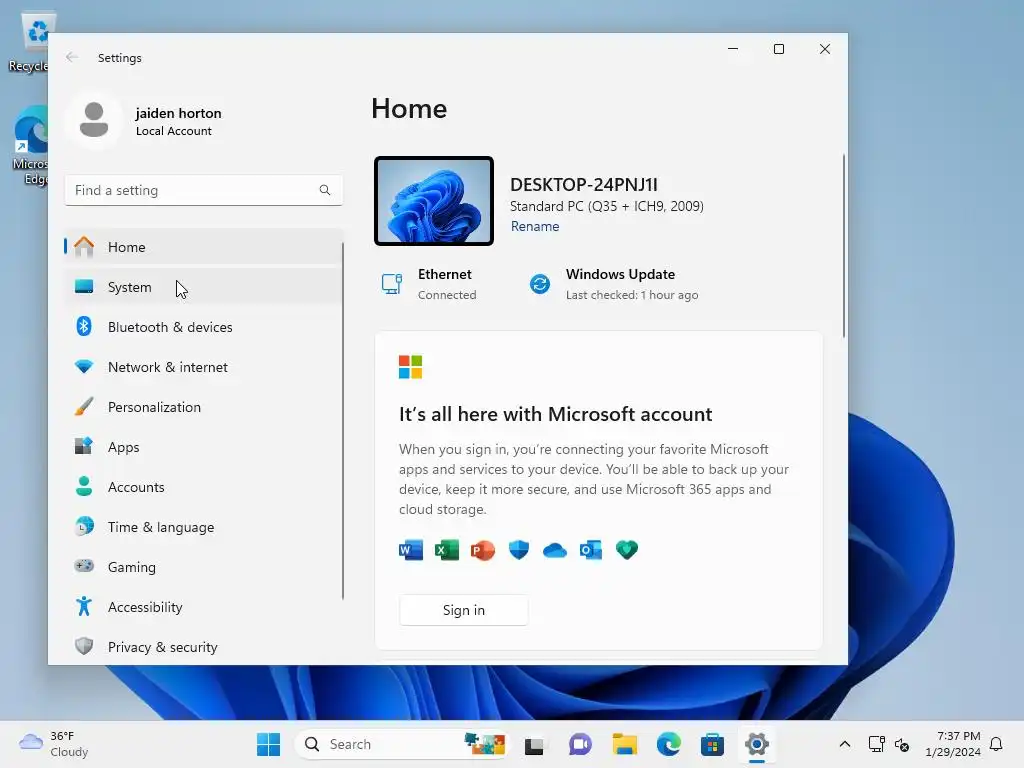Screen dimensions: 1024x768
Task: Open the weather widget showing 36°F
Action: 55,744
